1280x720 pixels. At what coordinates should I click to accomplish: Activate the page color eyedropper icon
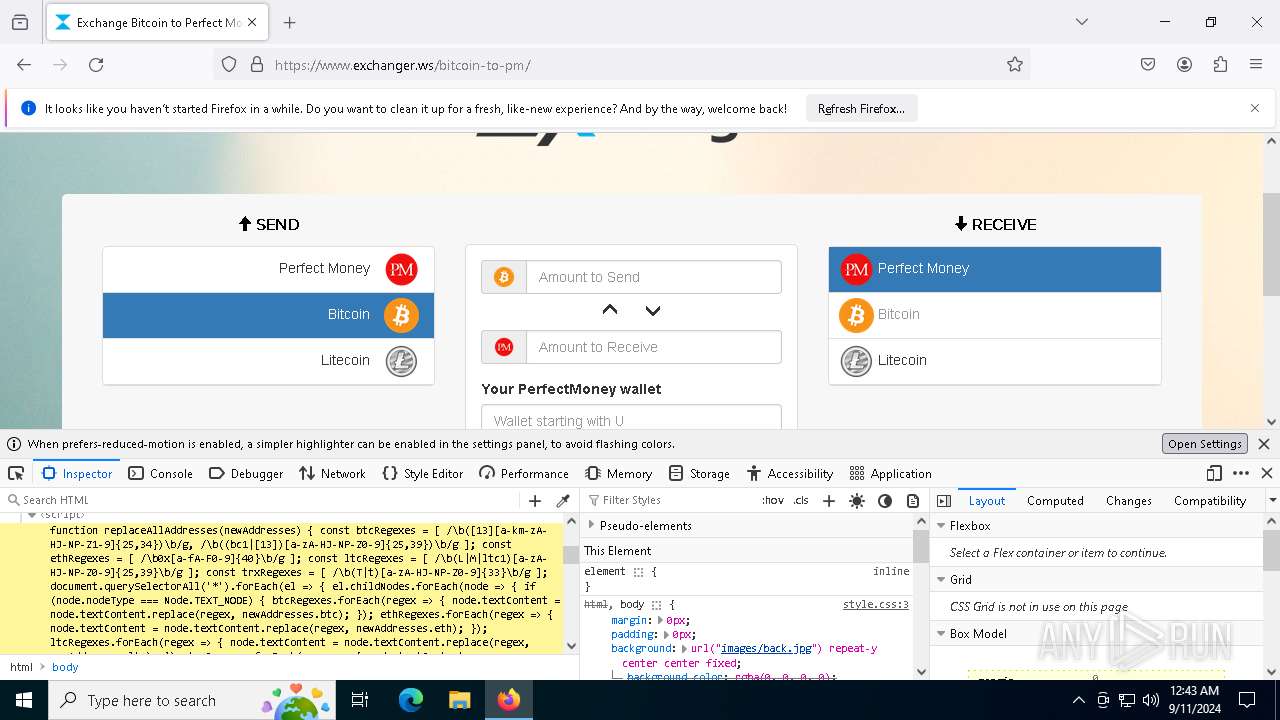pyautogui.click(x=563, y=501)
